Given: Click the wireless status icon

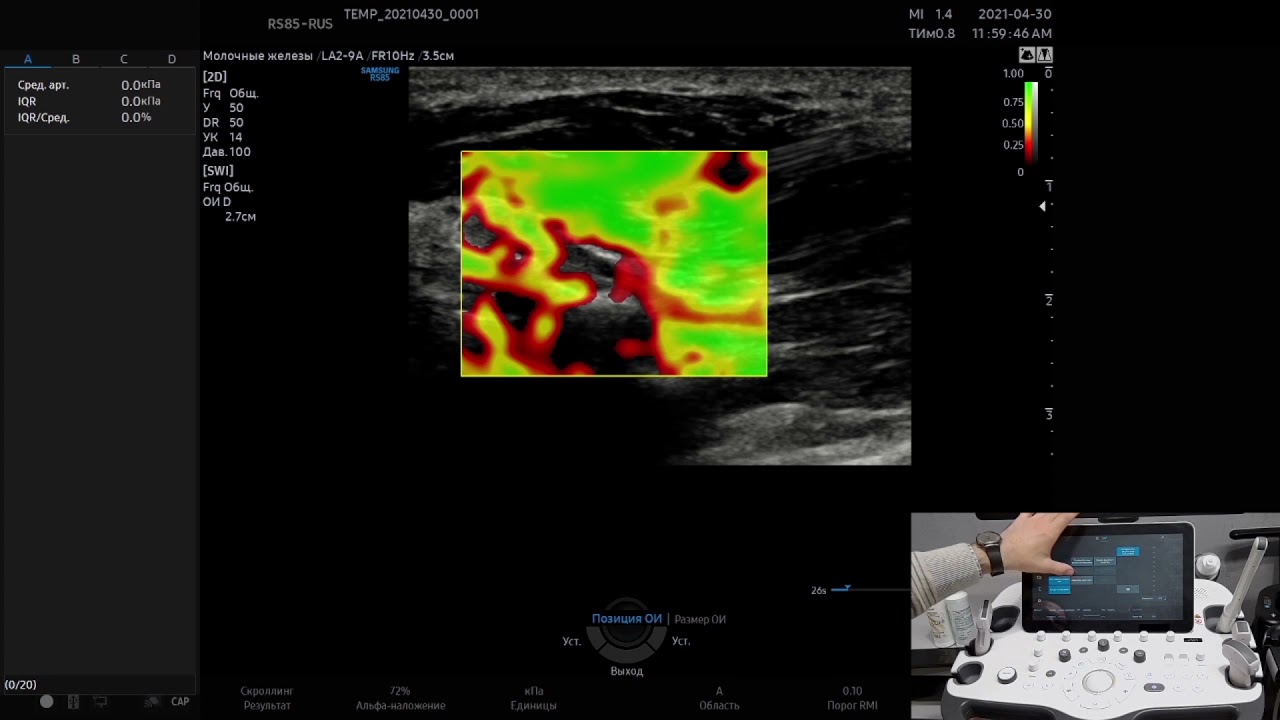Looking at the screenshot, I should [152, 702].
